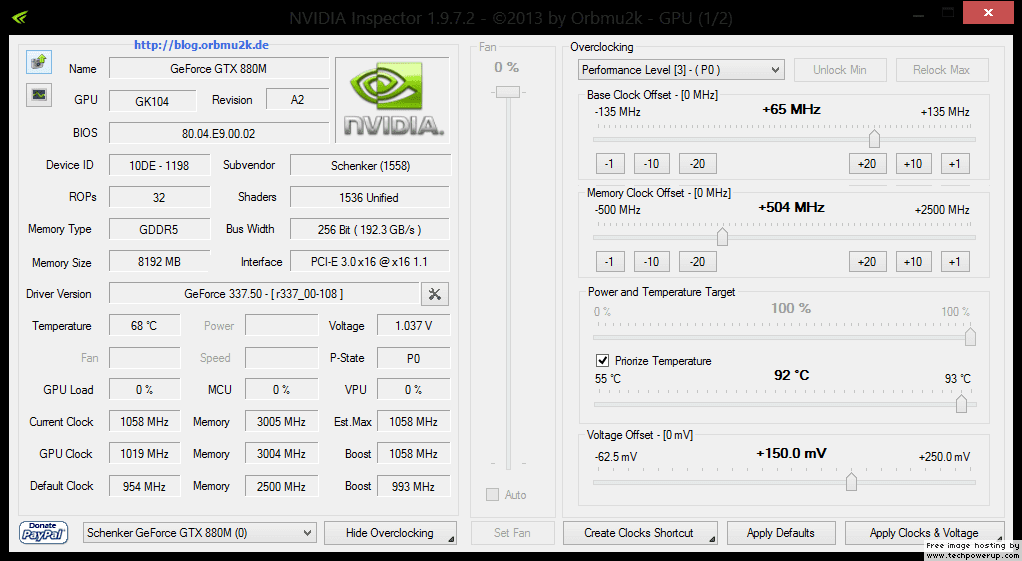
Task: Click the BIOS field 80.04.E9.00.02
Action: [219, 133]
